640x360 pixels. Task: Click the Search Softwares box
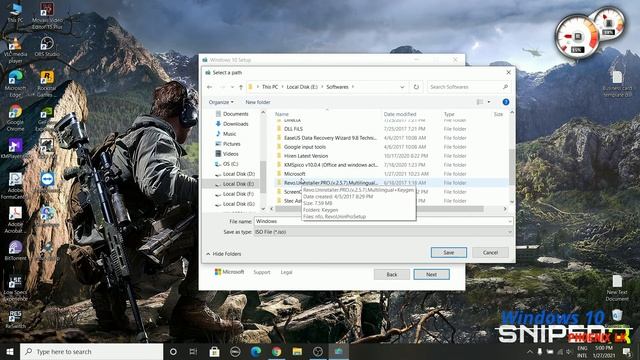tap(469, 87)
